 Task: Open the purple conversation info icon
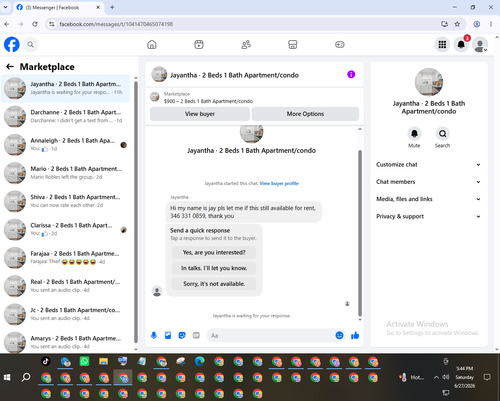point(351,74)
